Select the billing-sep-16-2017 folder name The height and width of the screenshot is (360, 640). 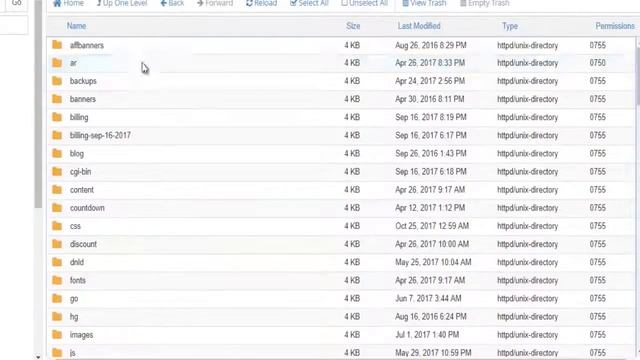(100, 136)
